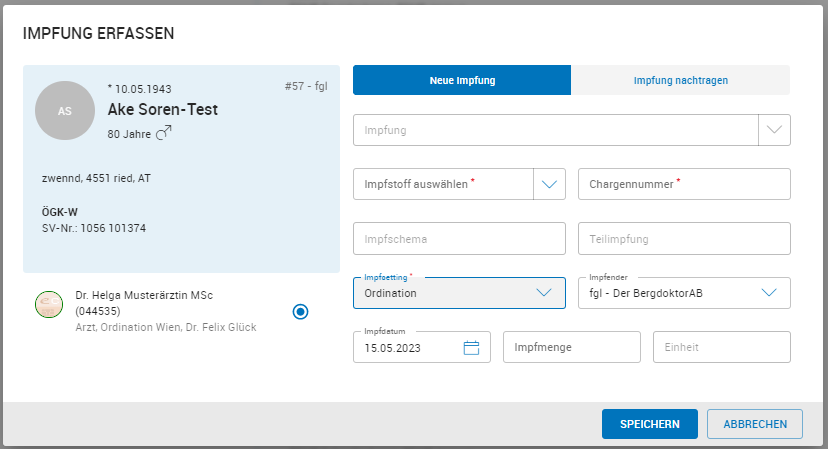
Task: Click the Einheit input field
Action: tap(721, 347)
